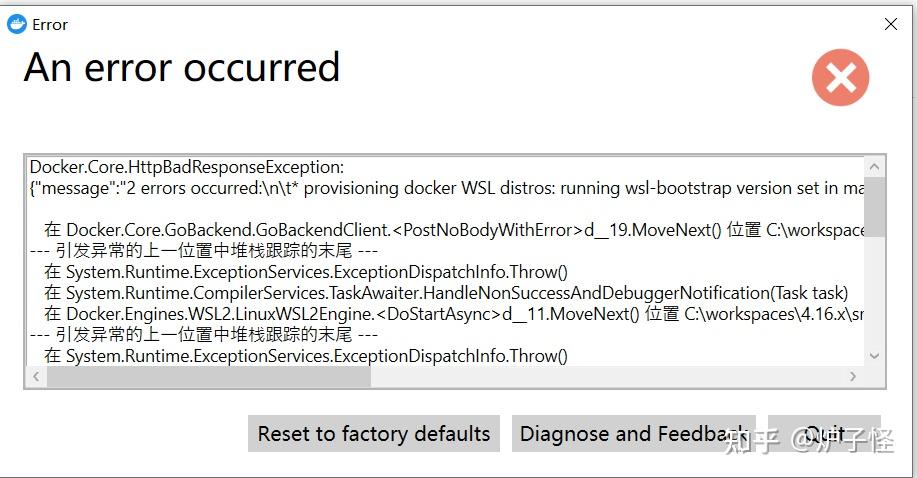Click the "message" JSON line in the log

[447, 188]
